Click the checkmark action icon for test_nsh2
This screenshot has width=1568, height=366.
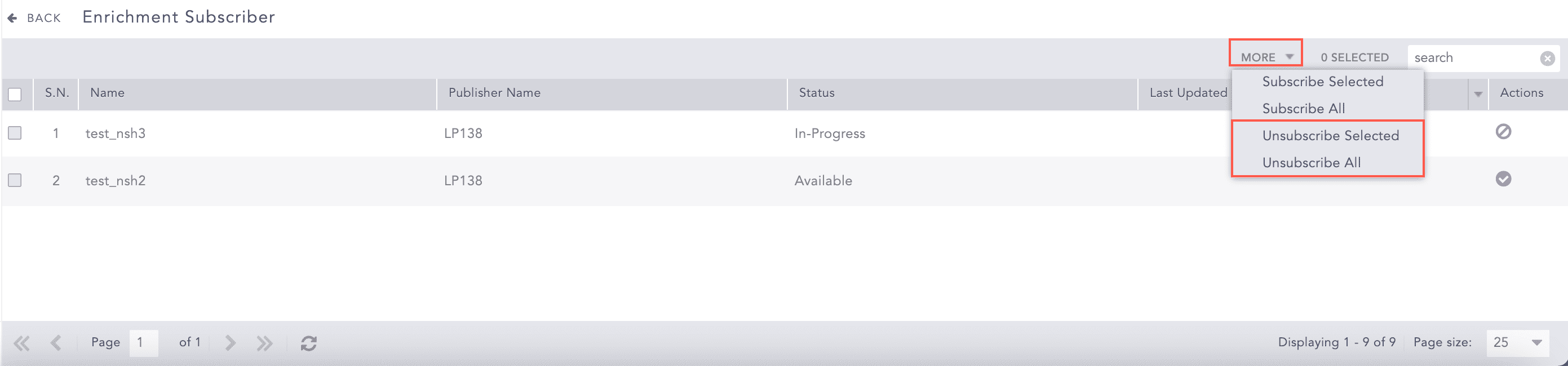point(1503,180)
